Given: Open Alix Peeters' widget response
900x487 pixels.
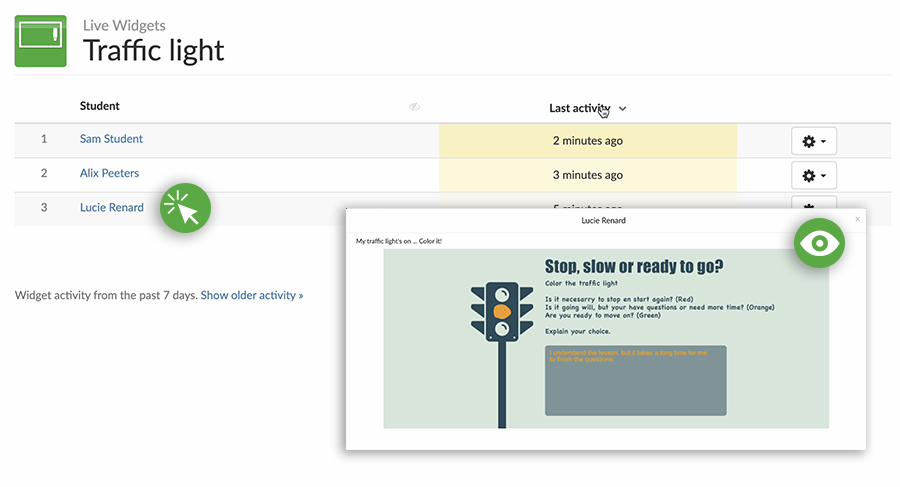Looking at the screenshot, I should pyautogui.click(x=109, y=173).
